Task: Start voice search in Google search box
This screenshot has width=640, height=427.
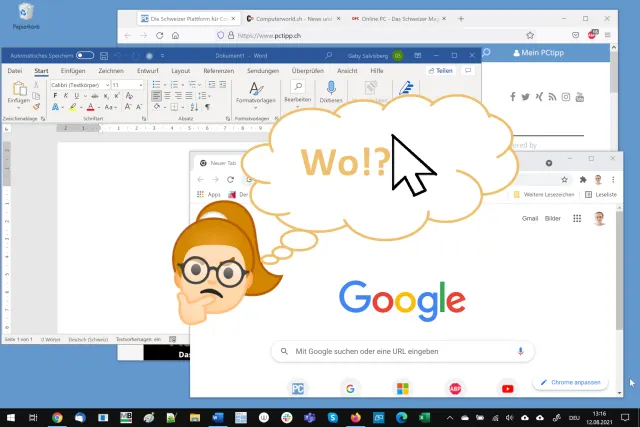Action: click(x=520, y=351)
